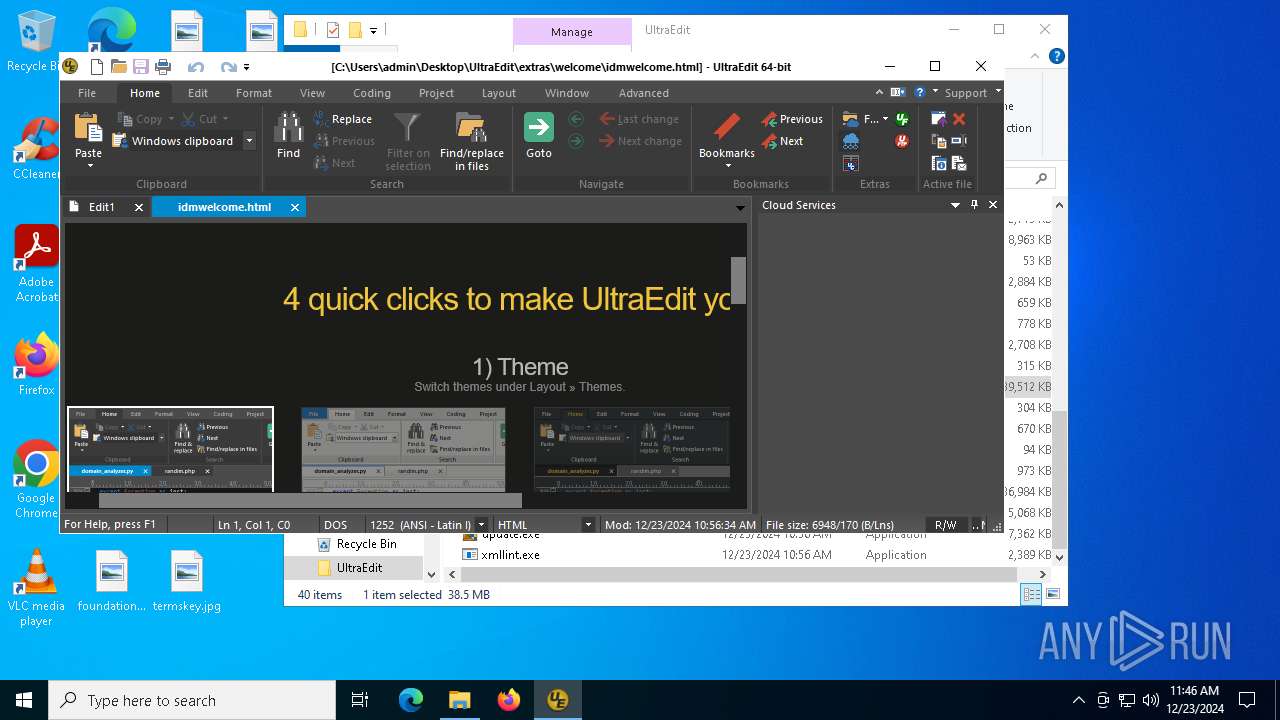Viewport: 1280px width, 720px height.
Task: Switch to the Coding ribbon tab
Action: (371, 93)
